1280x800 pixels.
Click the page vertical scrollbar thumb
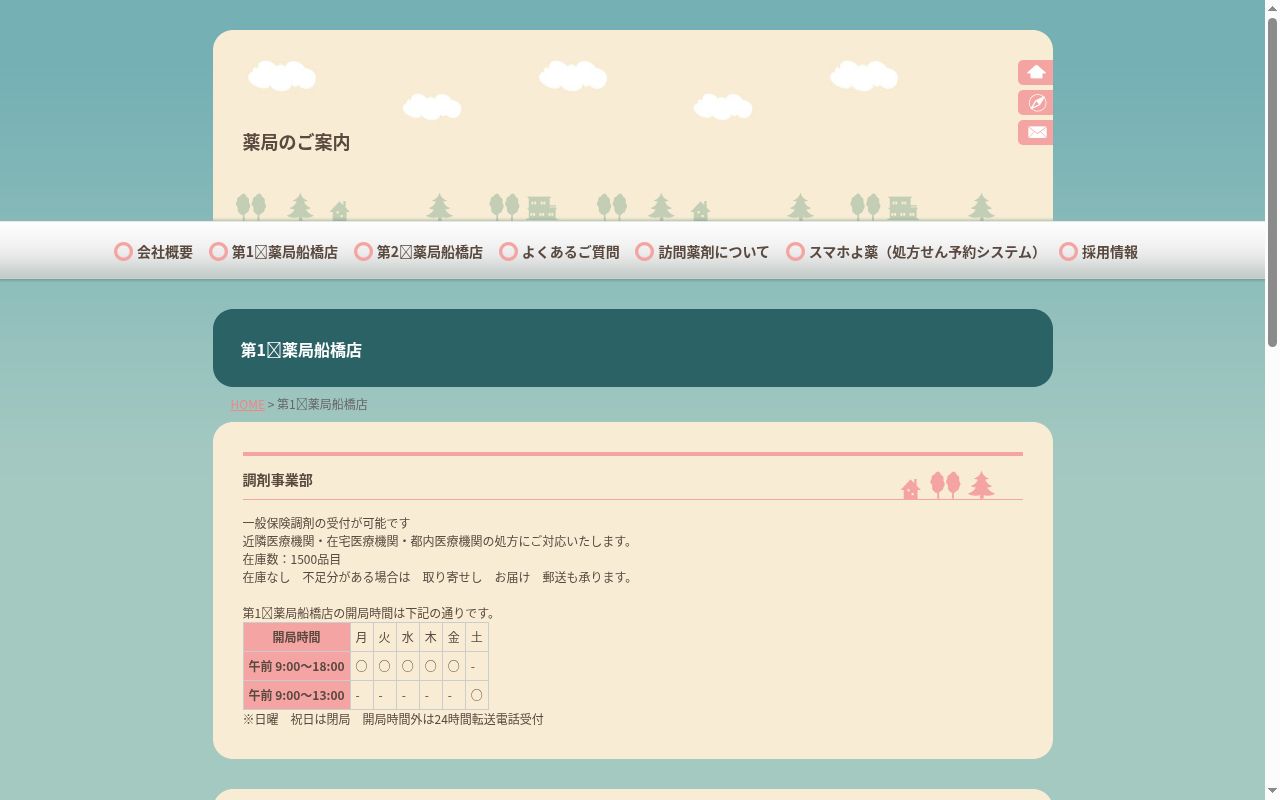pyautogui.click(x=1272, y=182)
